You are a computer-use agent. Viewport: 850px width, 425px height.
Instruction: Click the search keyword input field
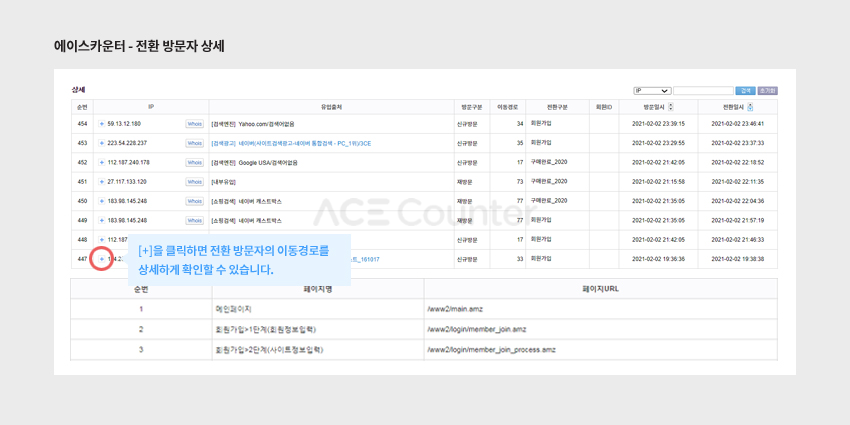click(703, 91)
